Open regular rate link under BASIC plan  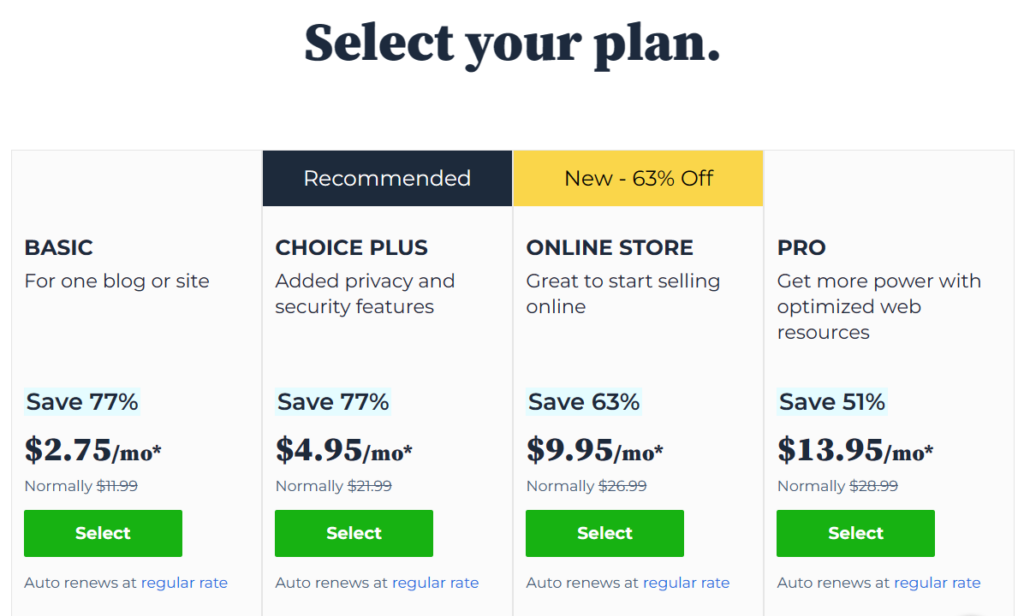184,583
